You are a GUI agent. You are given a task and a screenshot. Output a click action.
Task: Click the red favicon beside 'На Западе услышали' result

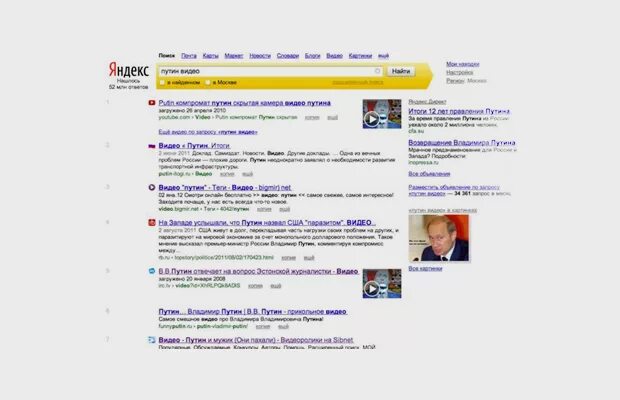(x=152, y=223)
